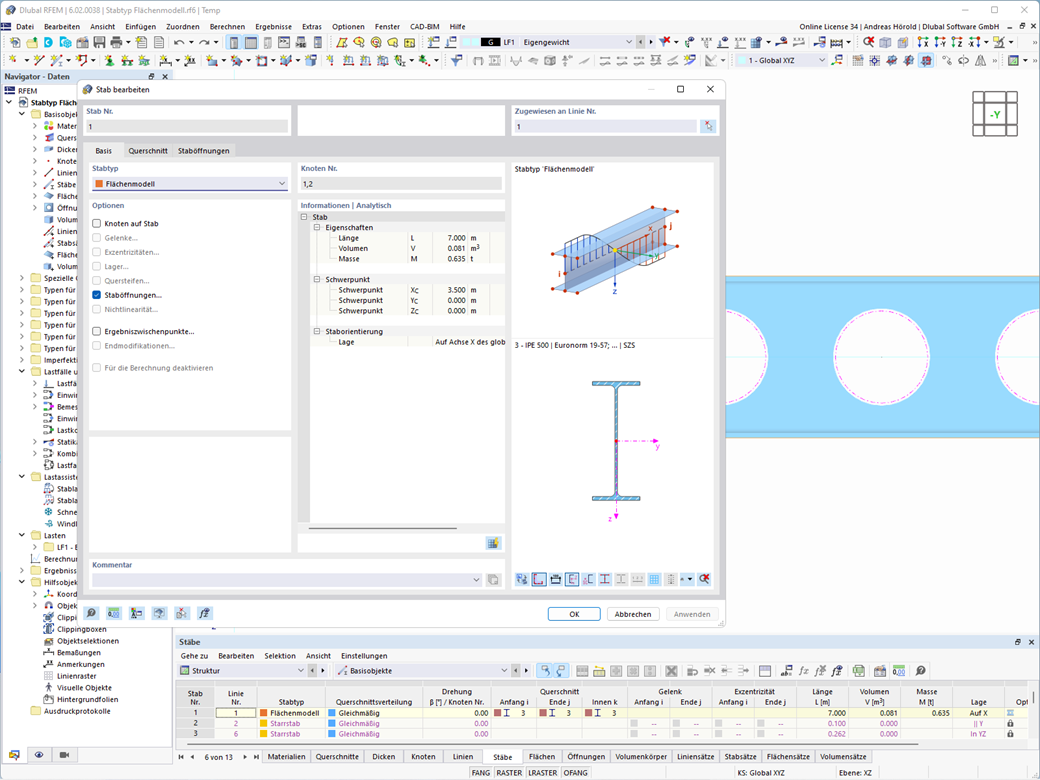Open search help icon at dialog bottom-left
Image resolution: width=1040 pixels, height=780 pixels.
(92, 614)
